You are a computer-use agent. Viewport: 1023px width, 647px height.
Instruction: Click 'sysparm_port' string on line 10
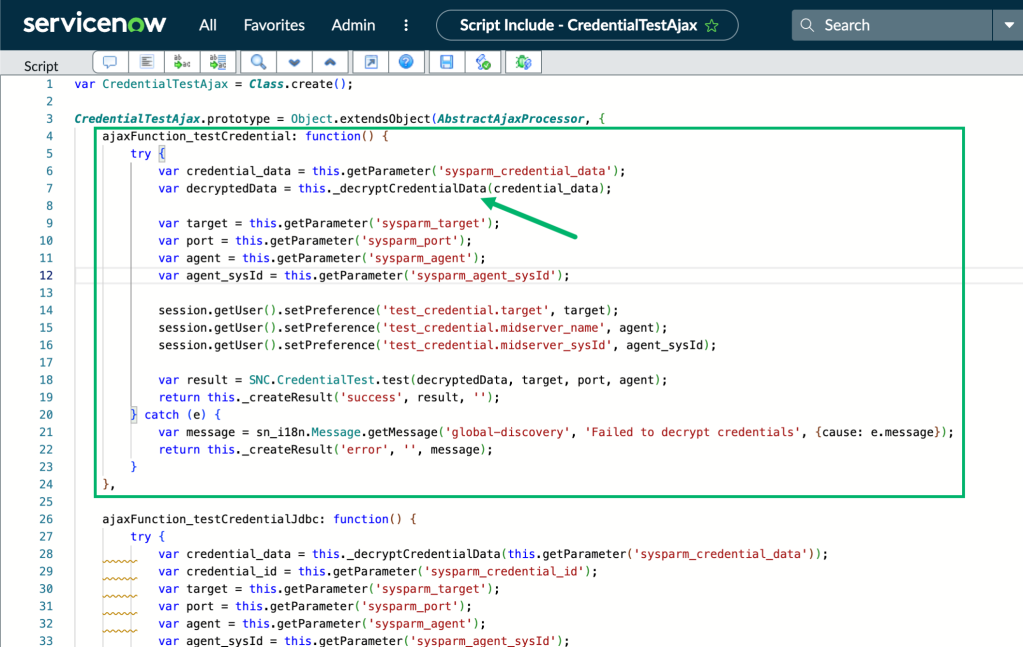413,241
